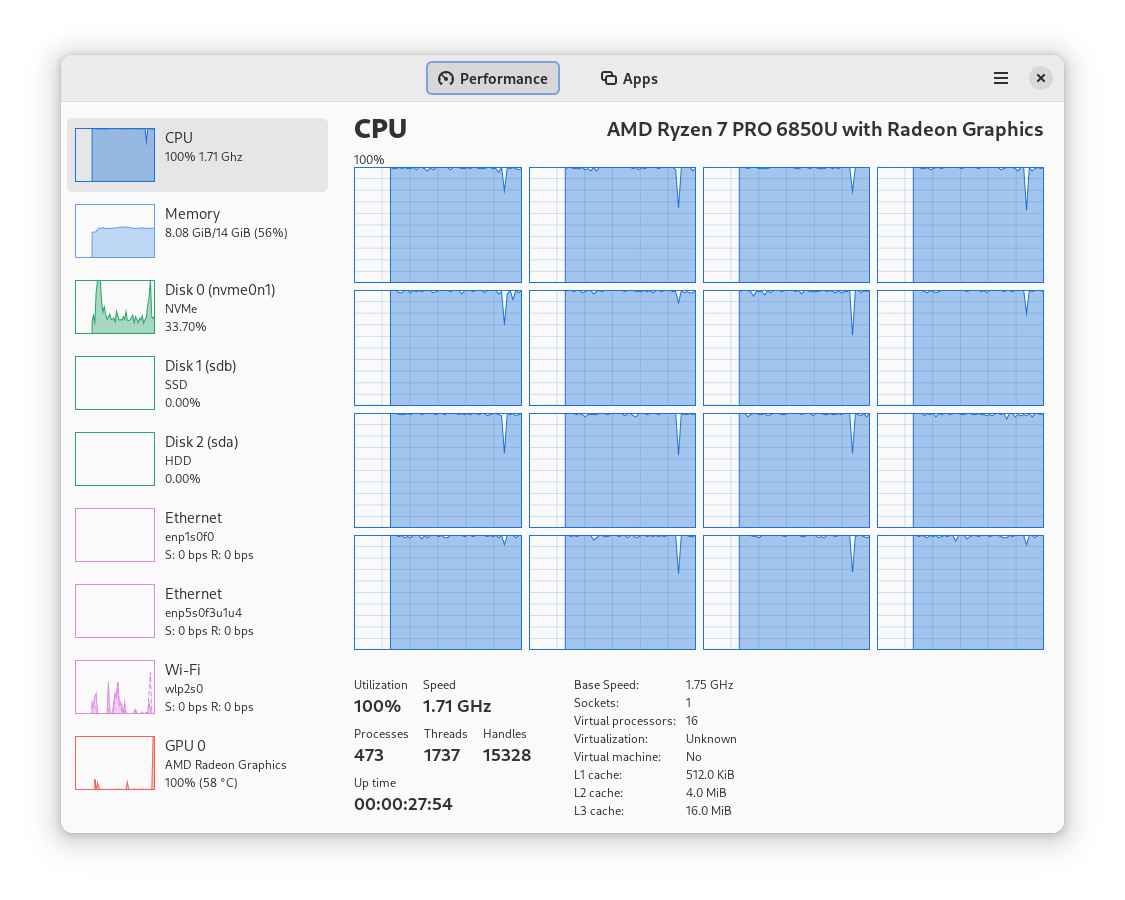
Task: Click the Base Speed 1.75 GHz value
Action: pyautogui.click(x=709, y=685)
